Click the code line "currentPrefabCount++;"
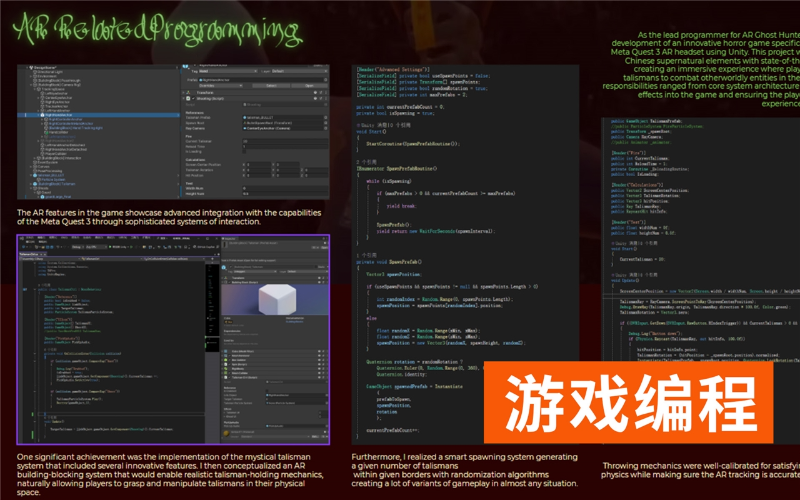Screen dimensions: 800x500 point(392,431)
